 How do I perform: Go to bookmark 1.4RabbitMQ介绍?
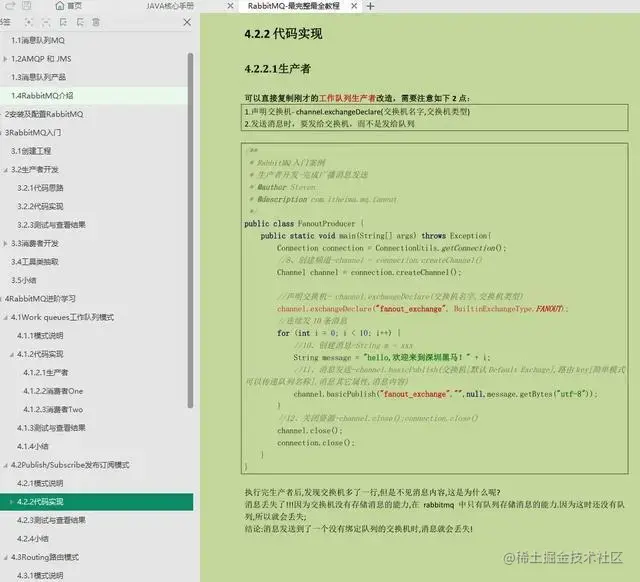pyautogui.click(x=42, y=96)
